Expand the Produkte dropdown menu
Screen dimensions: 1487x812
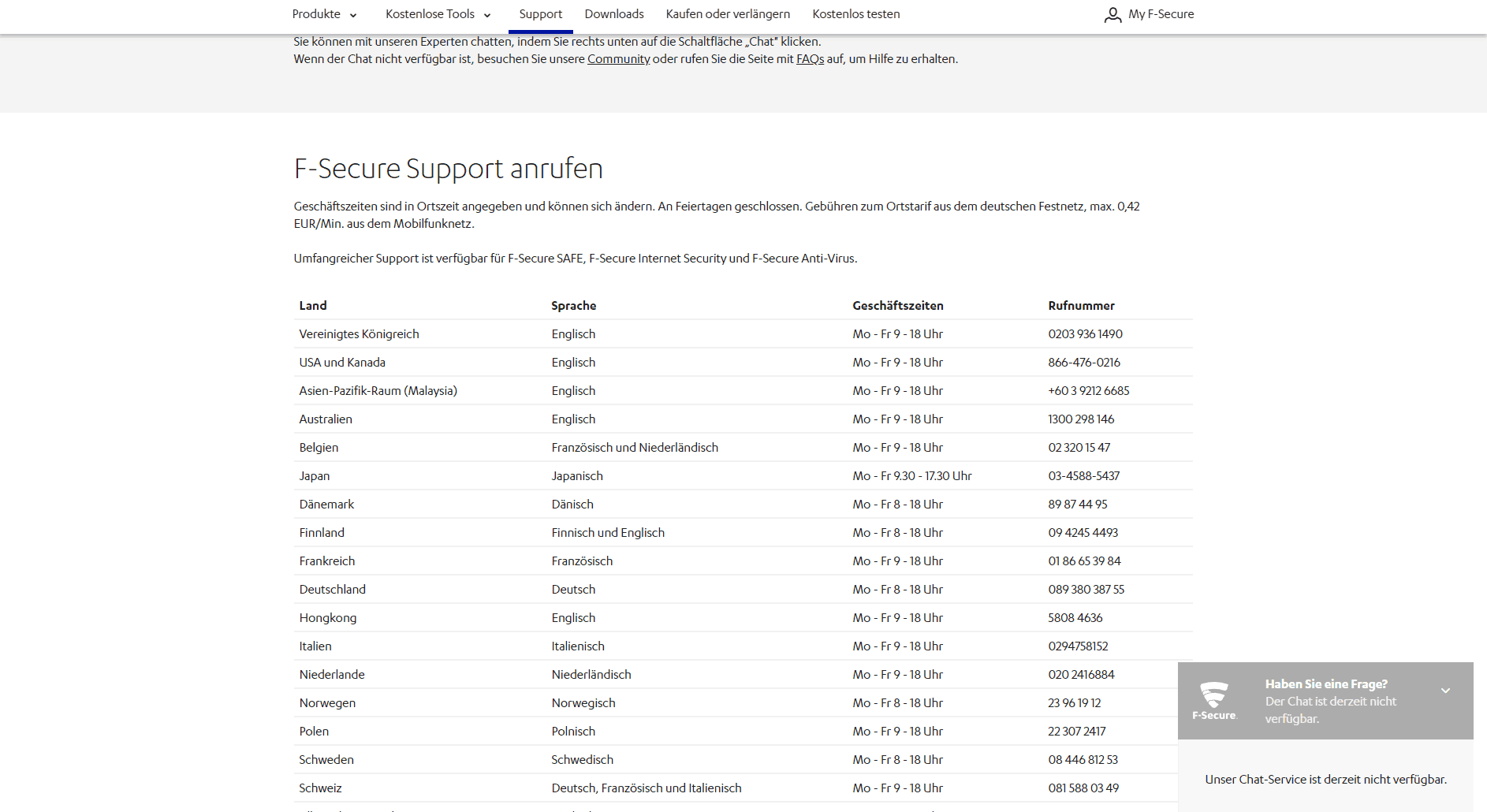point(325,14)
